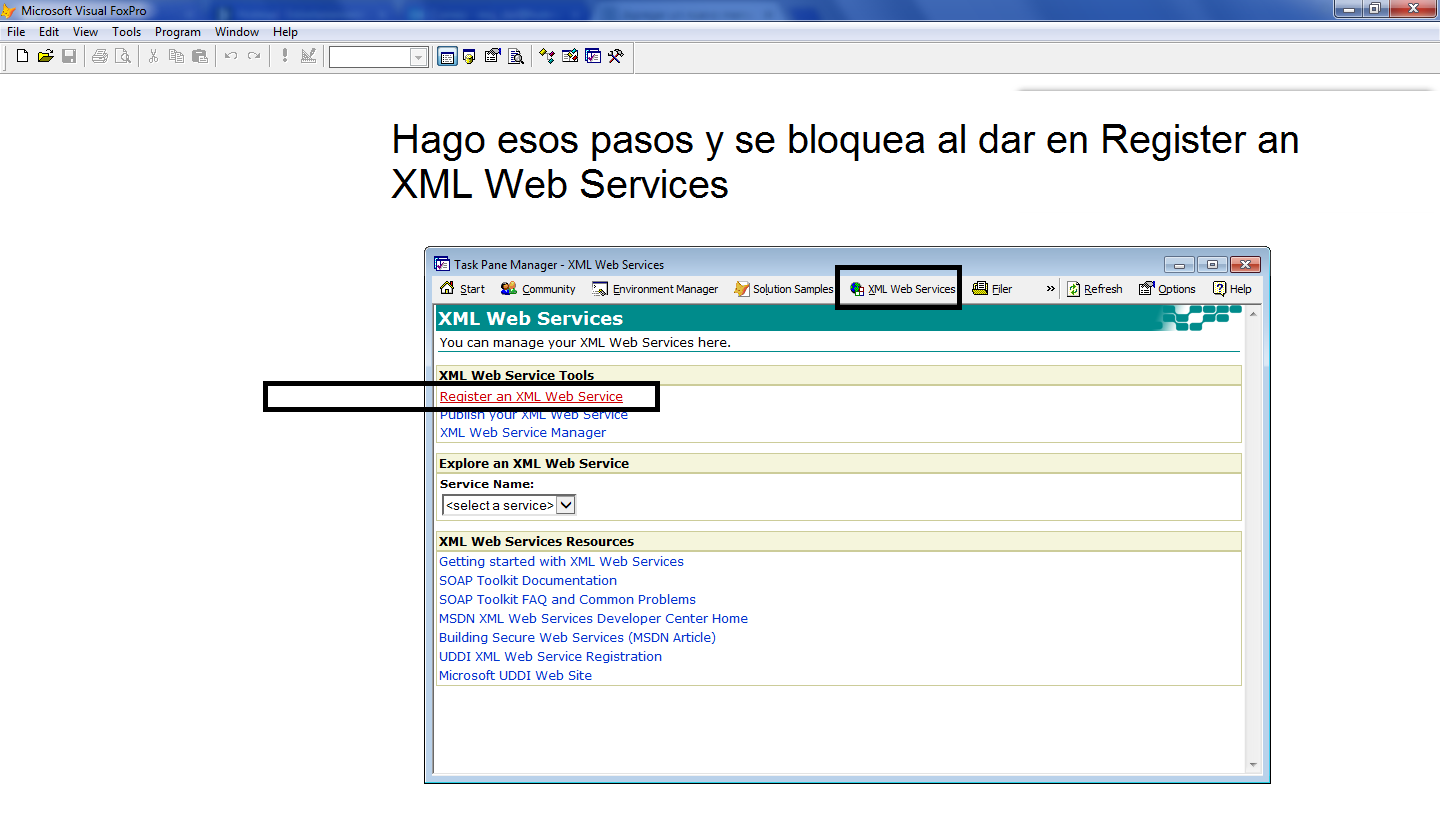Click the Paste clipboard icon

point(200,57)
